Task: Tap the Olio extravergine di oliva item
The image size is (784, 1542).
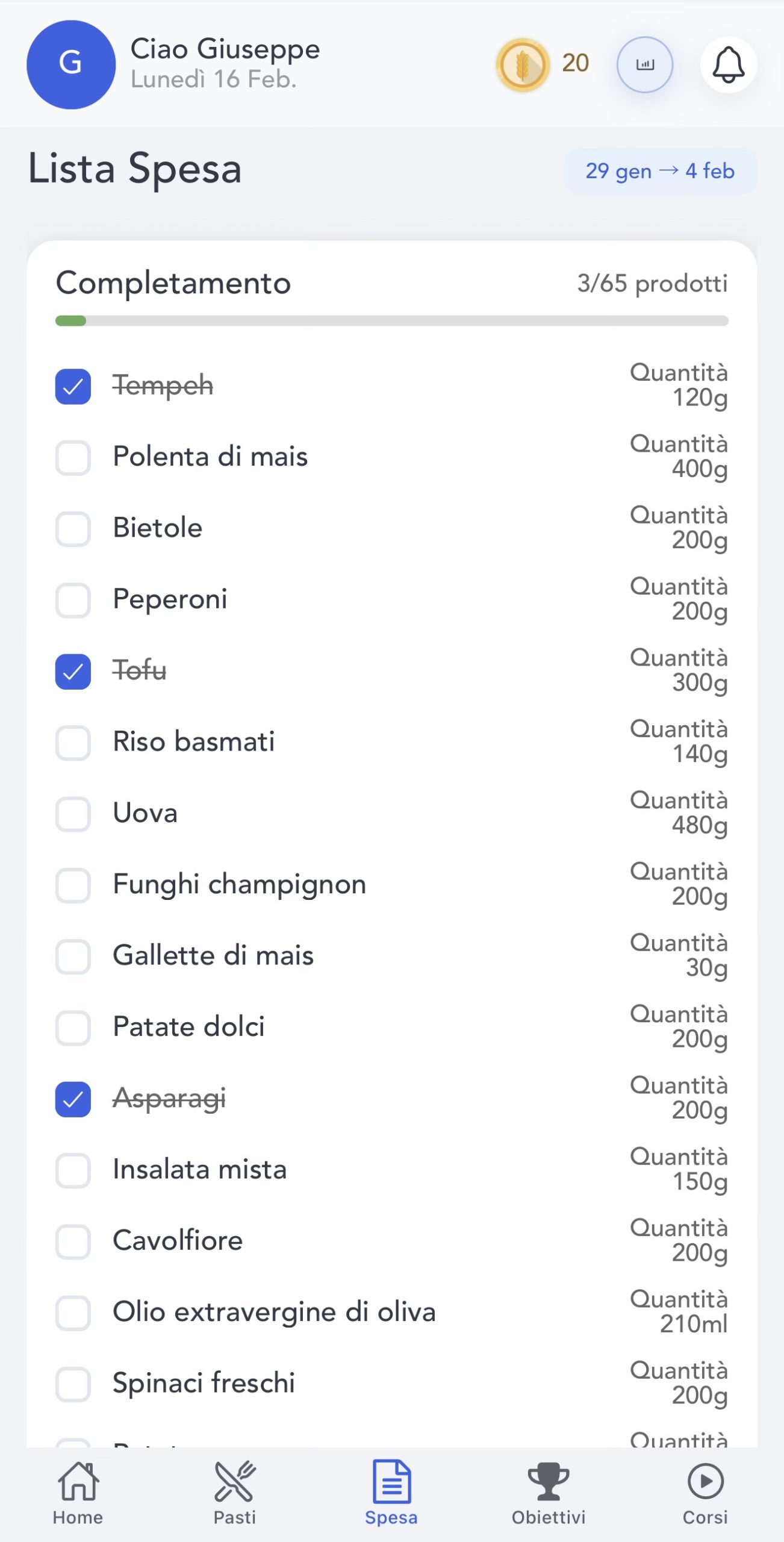Action: tap(274, 1312)
